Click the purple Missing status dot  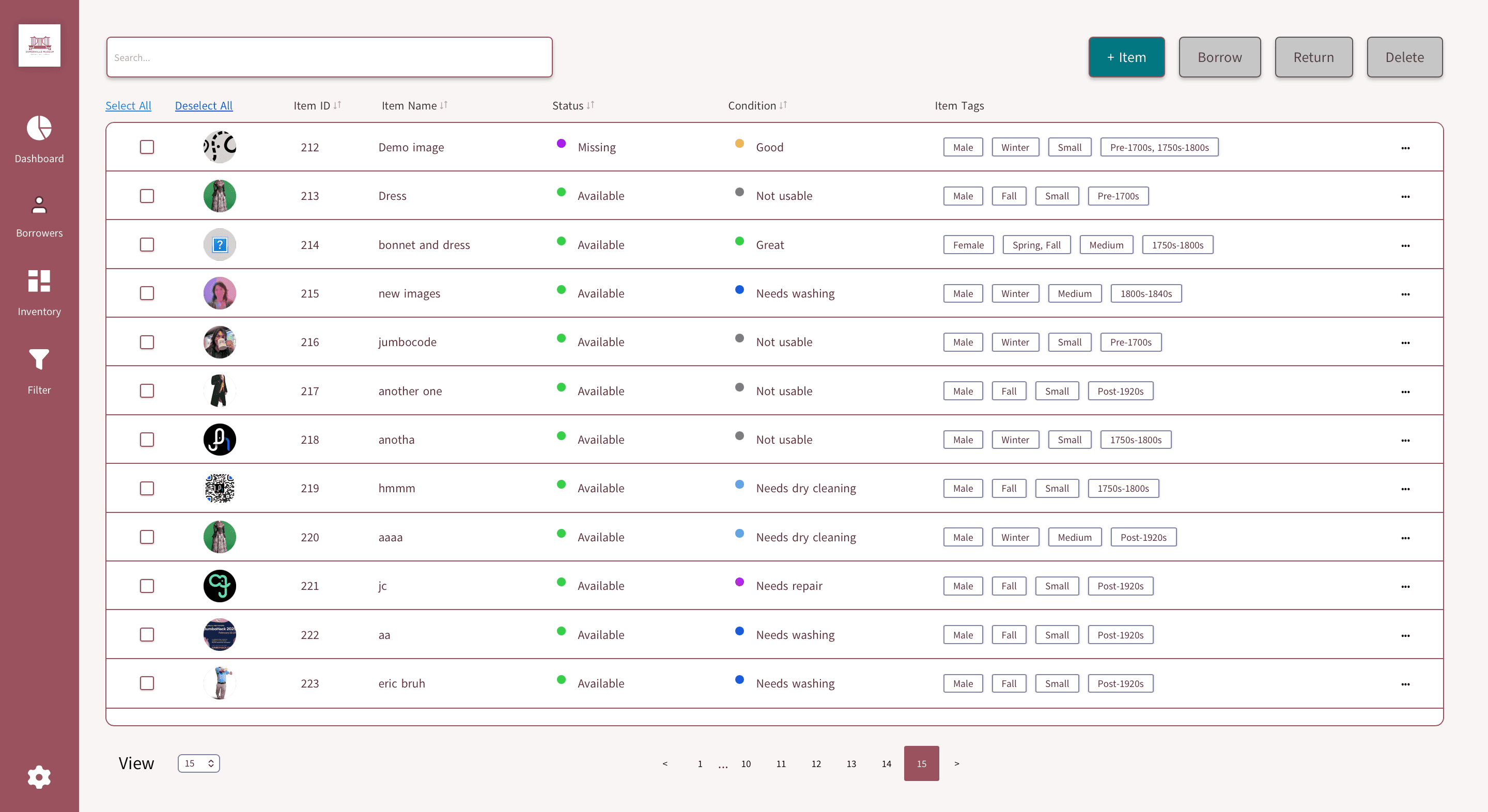click(561, 144)
